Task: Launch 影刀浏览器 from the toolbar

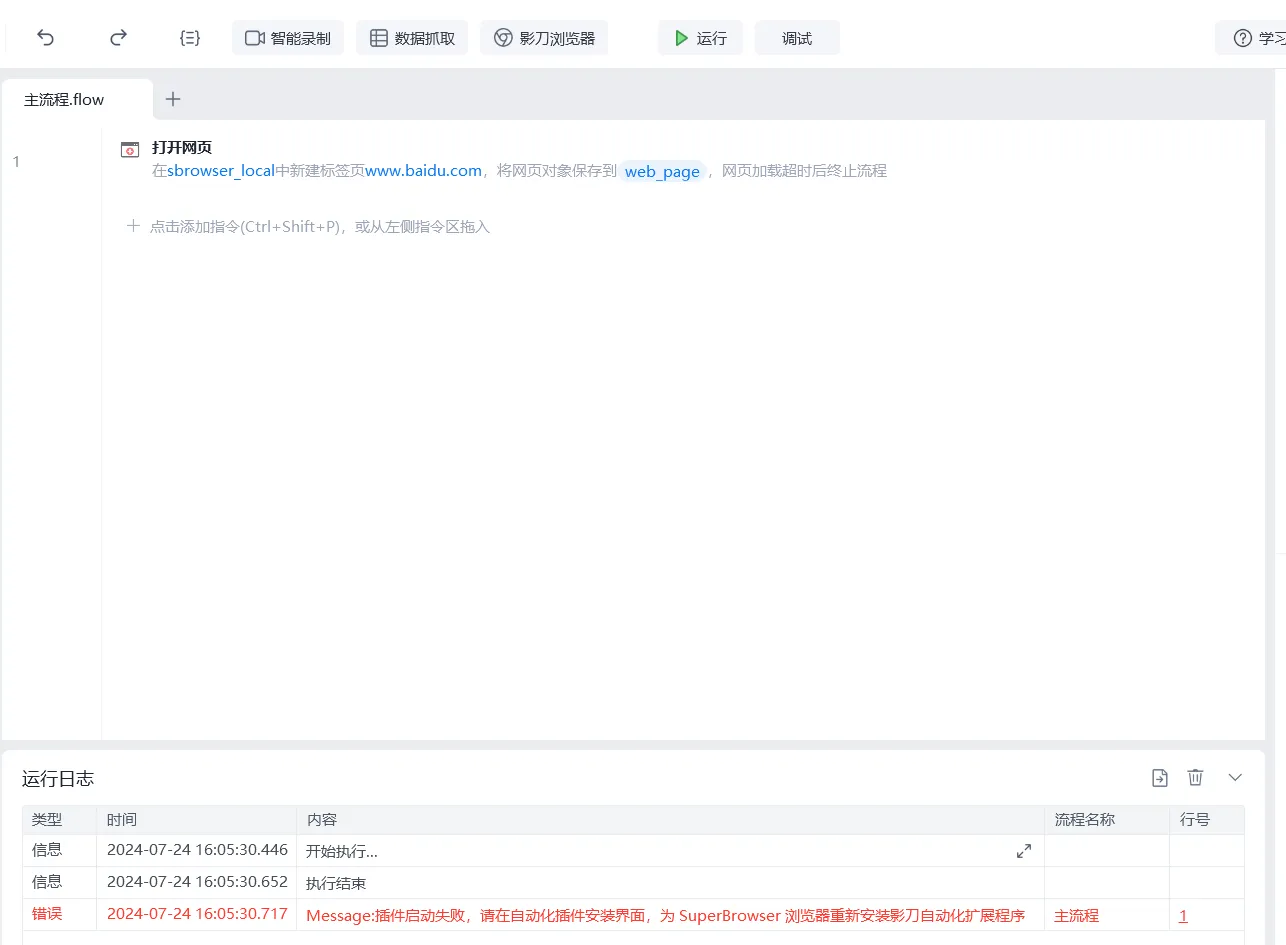Action: (544, 38)
